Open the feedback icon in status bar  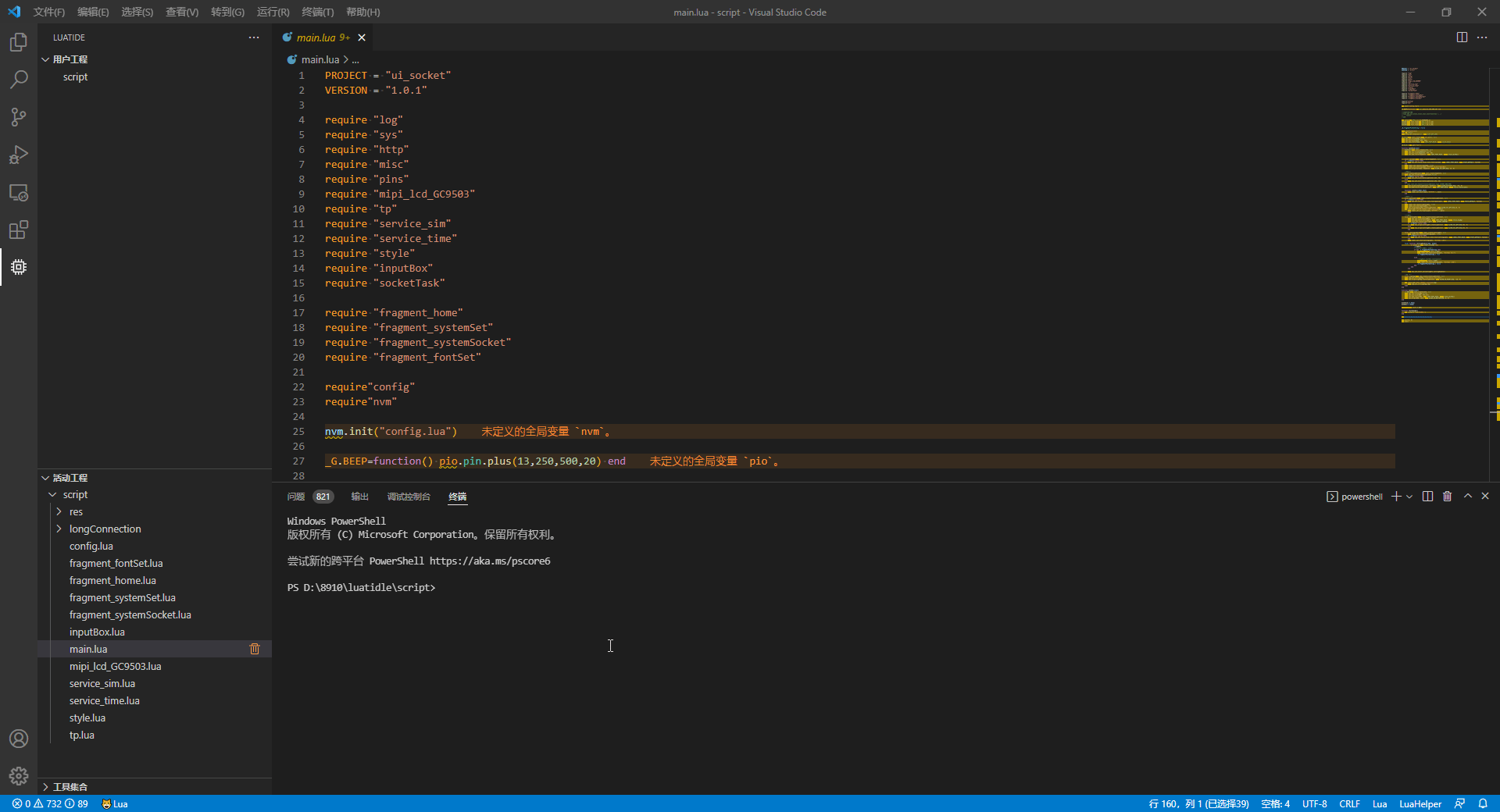[x=1459, y=803]
